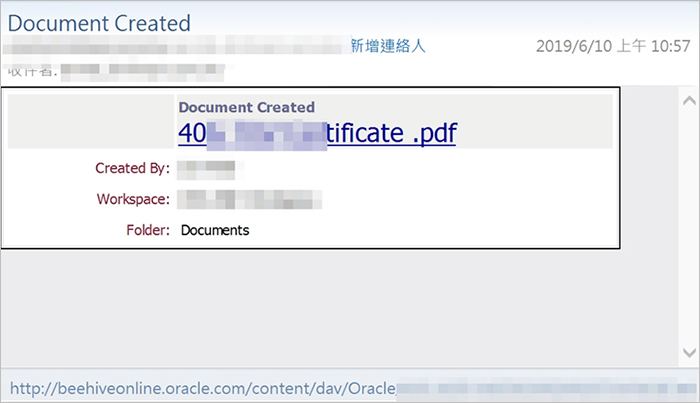700x403 pixels.
Task: Click the 2019/6/10 received timestamp
Action: tap(613, 46)
